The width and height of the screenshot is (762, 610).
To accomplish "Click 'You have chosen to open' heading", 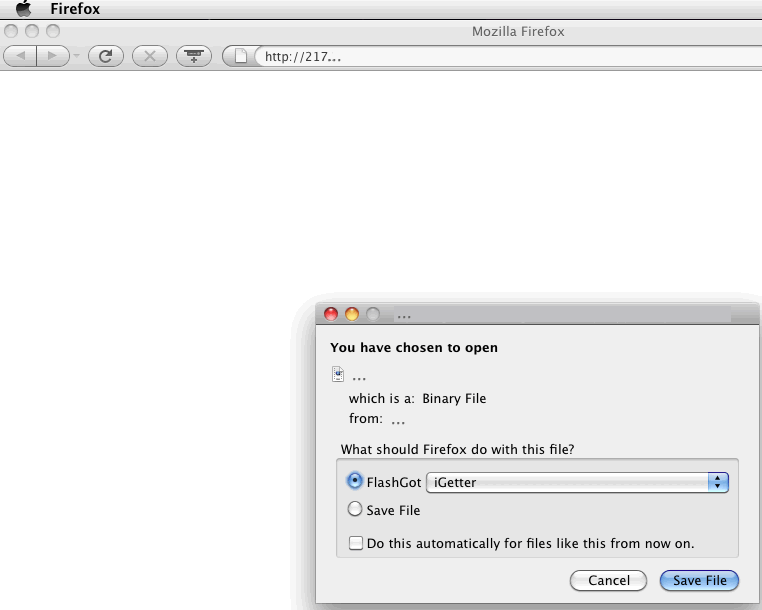I will click(x=414, y=348).
